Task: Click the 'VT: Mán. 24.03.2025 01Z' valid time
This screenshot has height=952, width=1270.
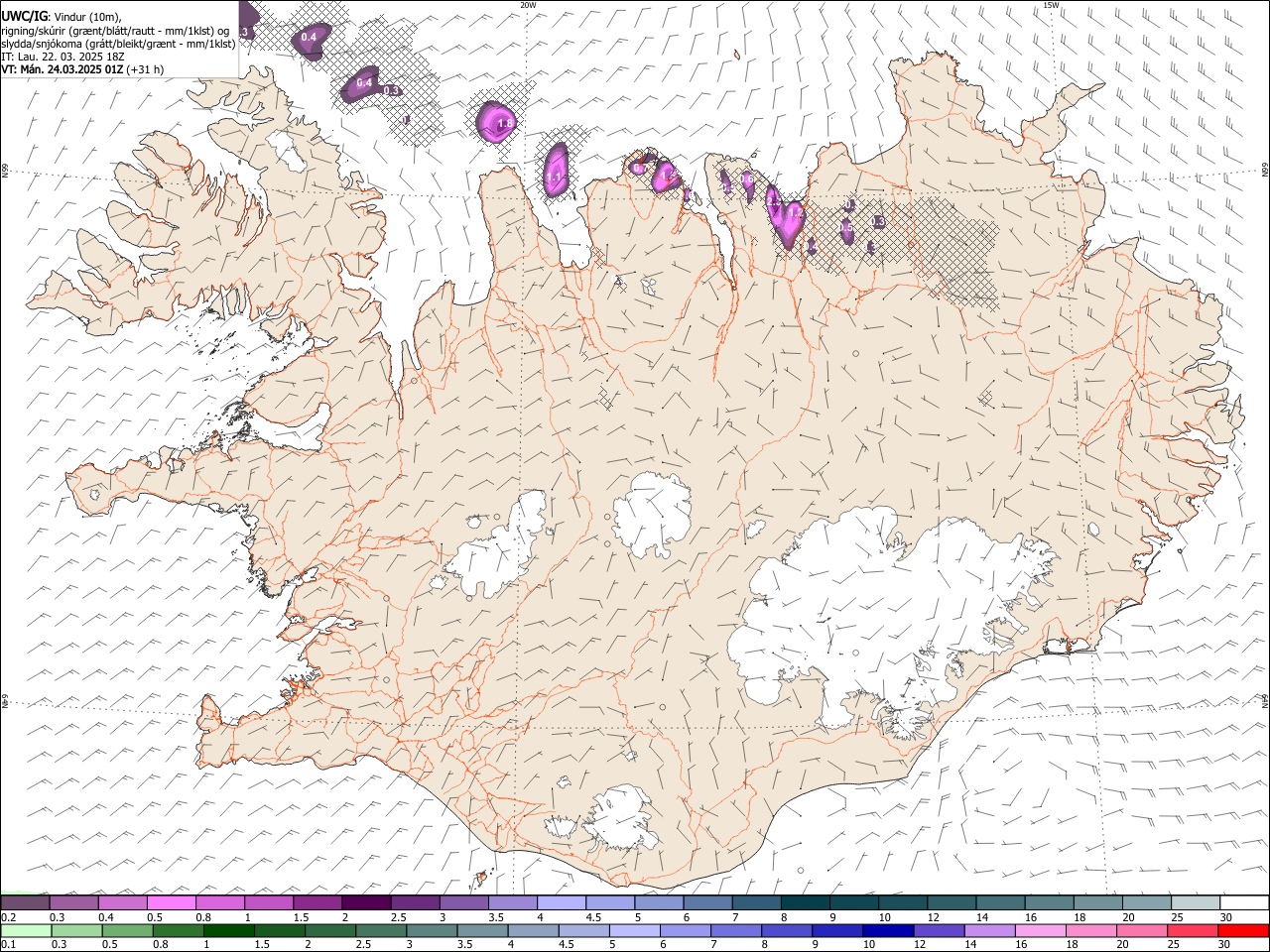Action: (x=62, y=69)
